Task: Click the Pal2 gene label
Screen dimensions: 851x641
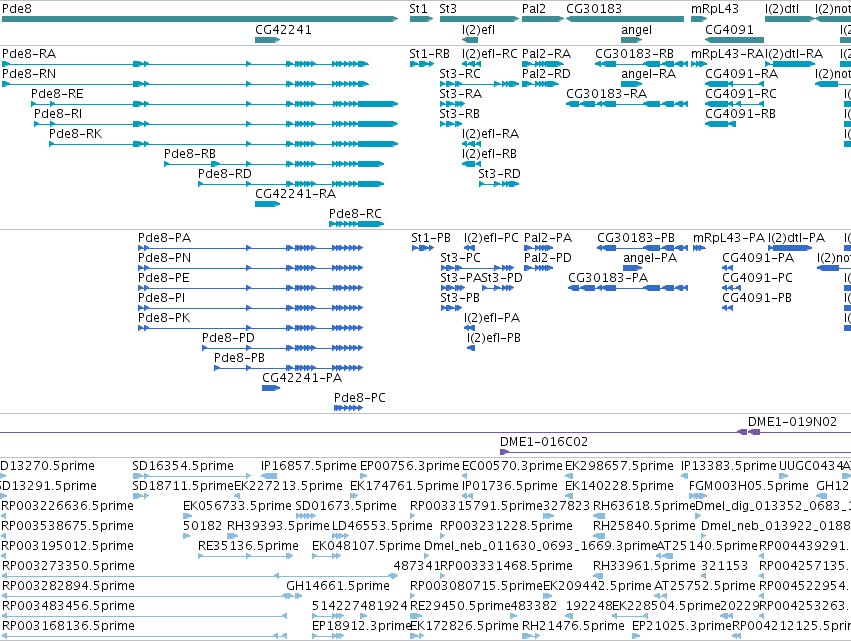Action: [x=534, y=9]
